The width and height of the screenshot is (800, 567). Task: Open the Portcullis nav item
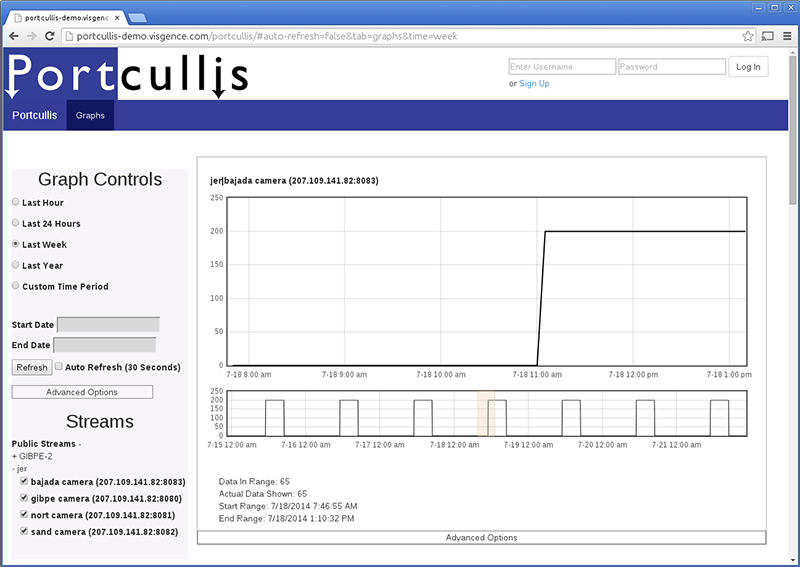[35, 115]
